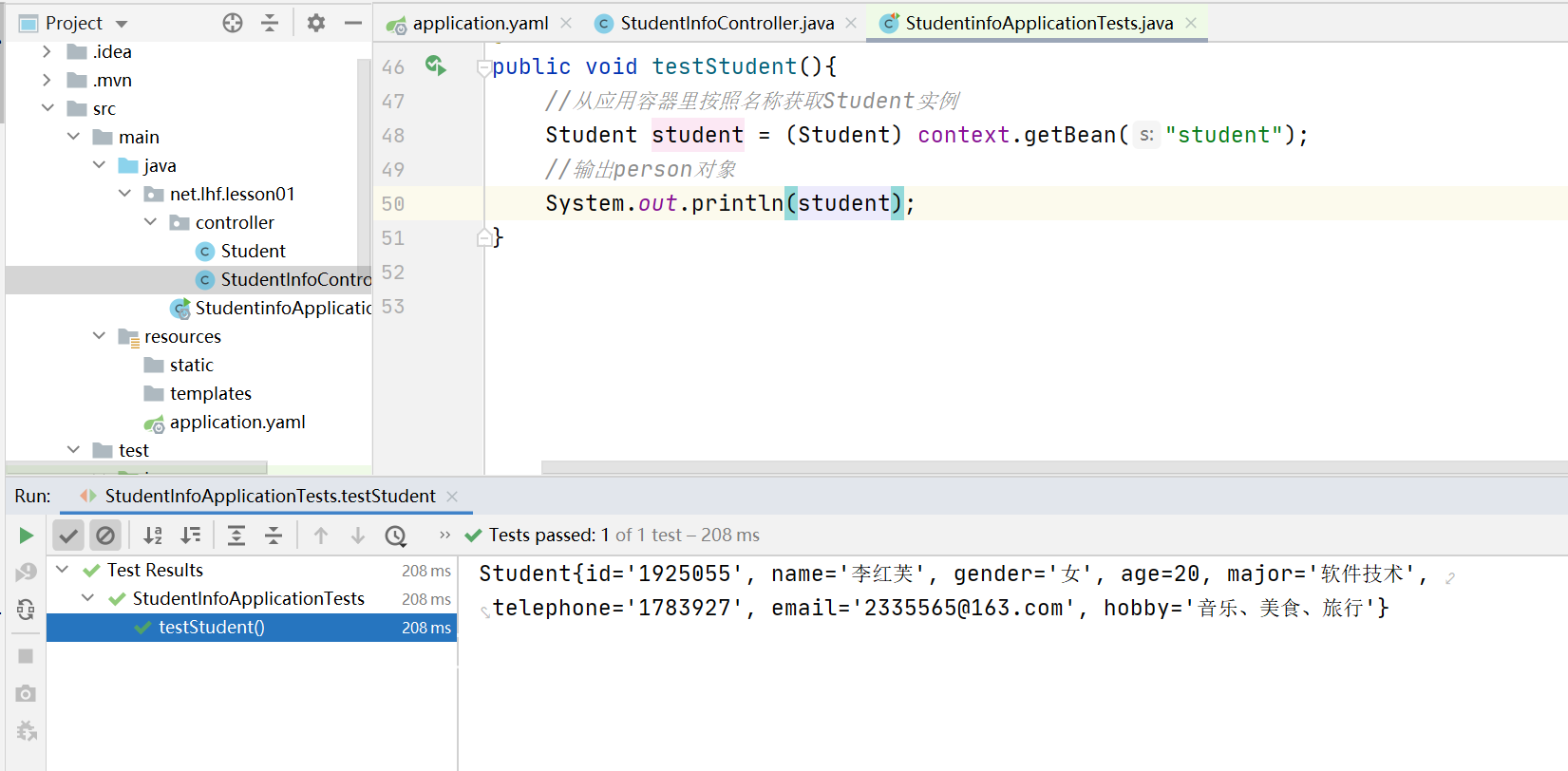Click the Rerun Failed Tests icon
The width and height of the screenshot is (1568, 771).
27,573
